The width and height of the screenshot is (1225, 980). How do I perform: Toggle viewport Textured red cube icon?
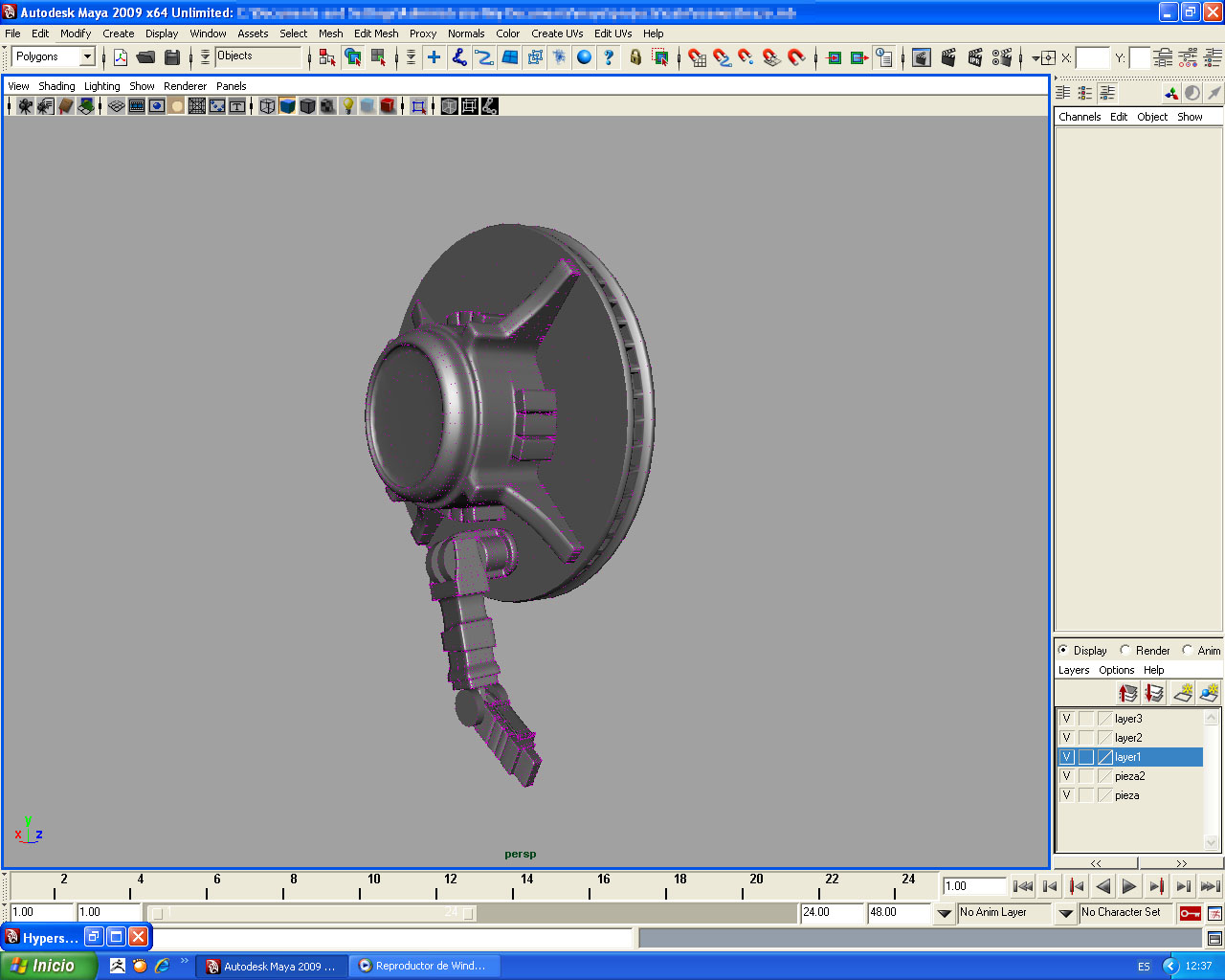[388, 106]
